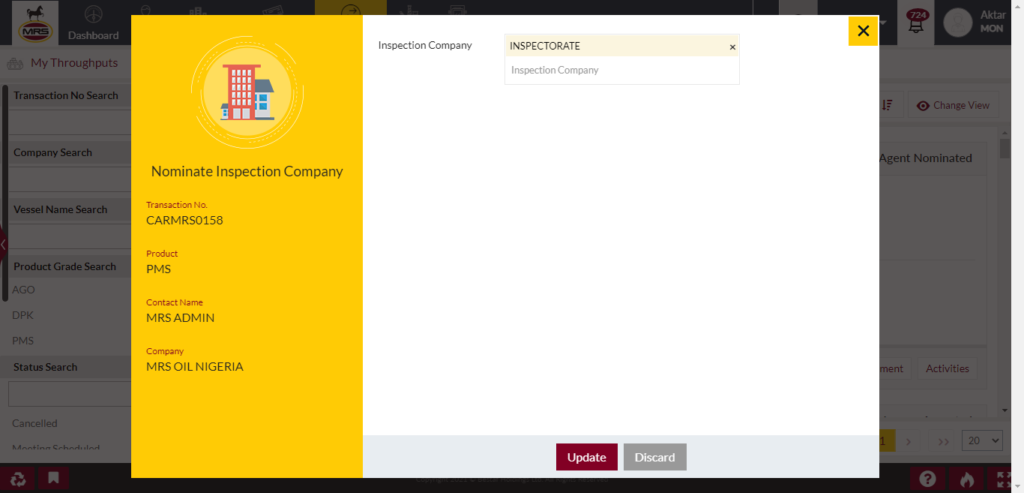This screenshot has width=1024, height=493.
Task: Click the Update button
Action: [586, 457]
